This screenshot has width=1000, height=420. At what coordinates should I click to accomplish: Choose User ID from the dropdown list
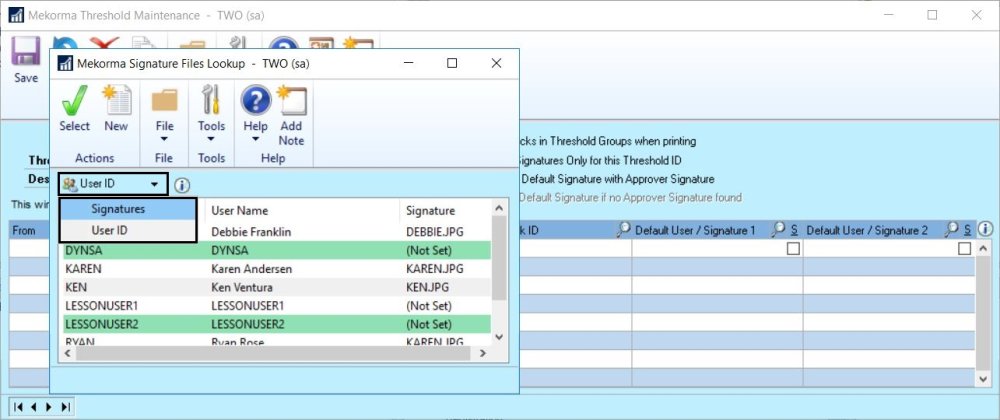coord(128,230)
